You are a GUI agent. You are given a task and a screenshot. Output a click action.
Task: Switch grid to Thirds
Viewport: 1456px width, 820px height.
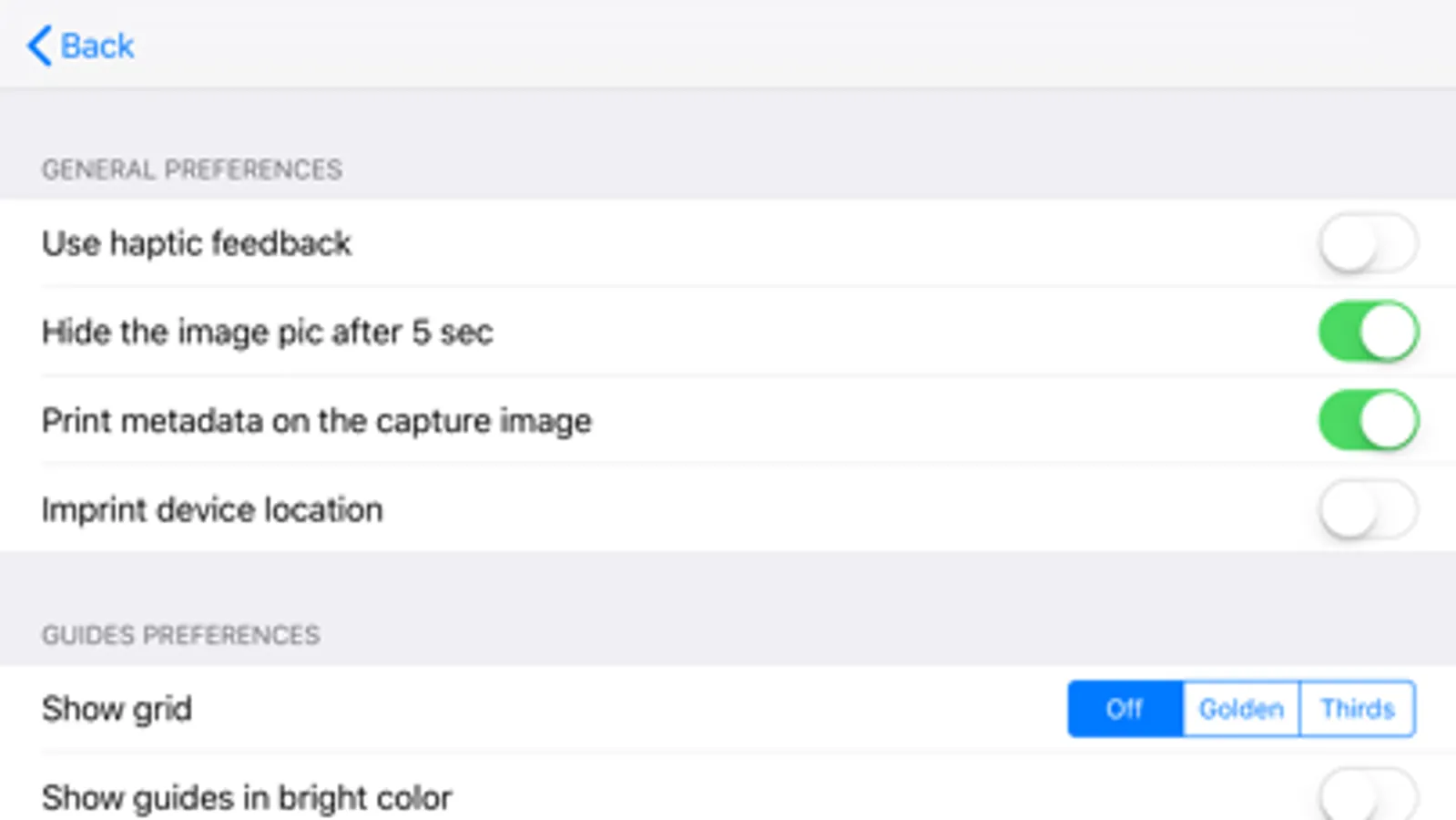click(1358, 709)
